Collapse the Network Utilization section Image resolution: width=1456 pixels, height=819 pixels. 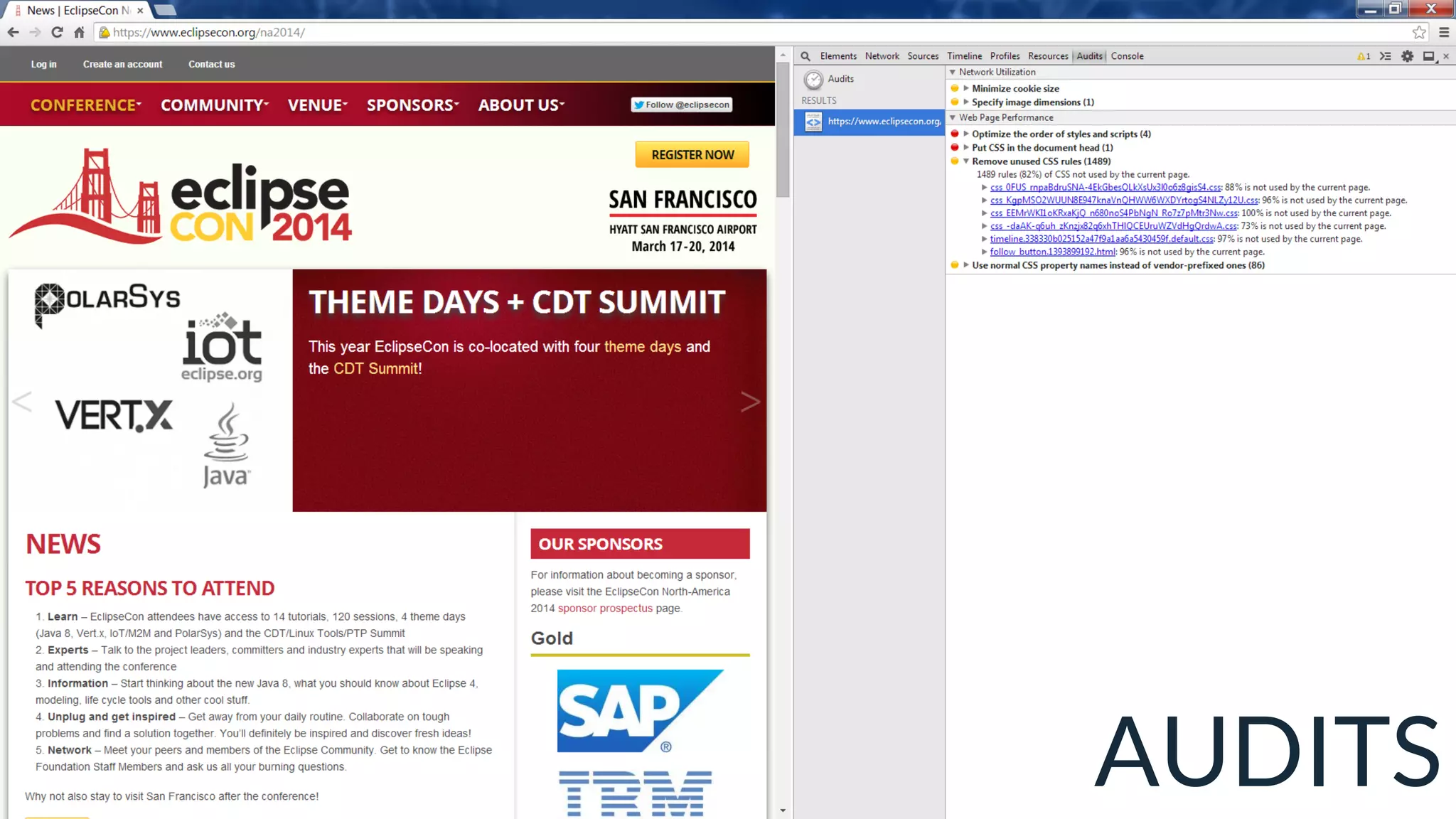(953, 72)
